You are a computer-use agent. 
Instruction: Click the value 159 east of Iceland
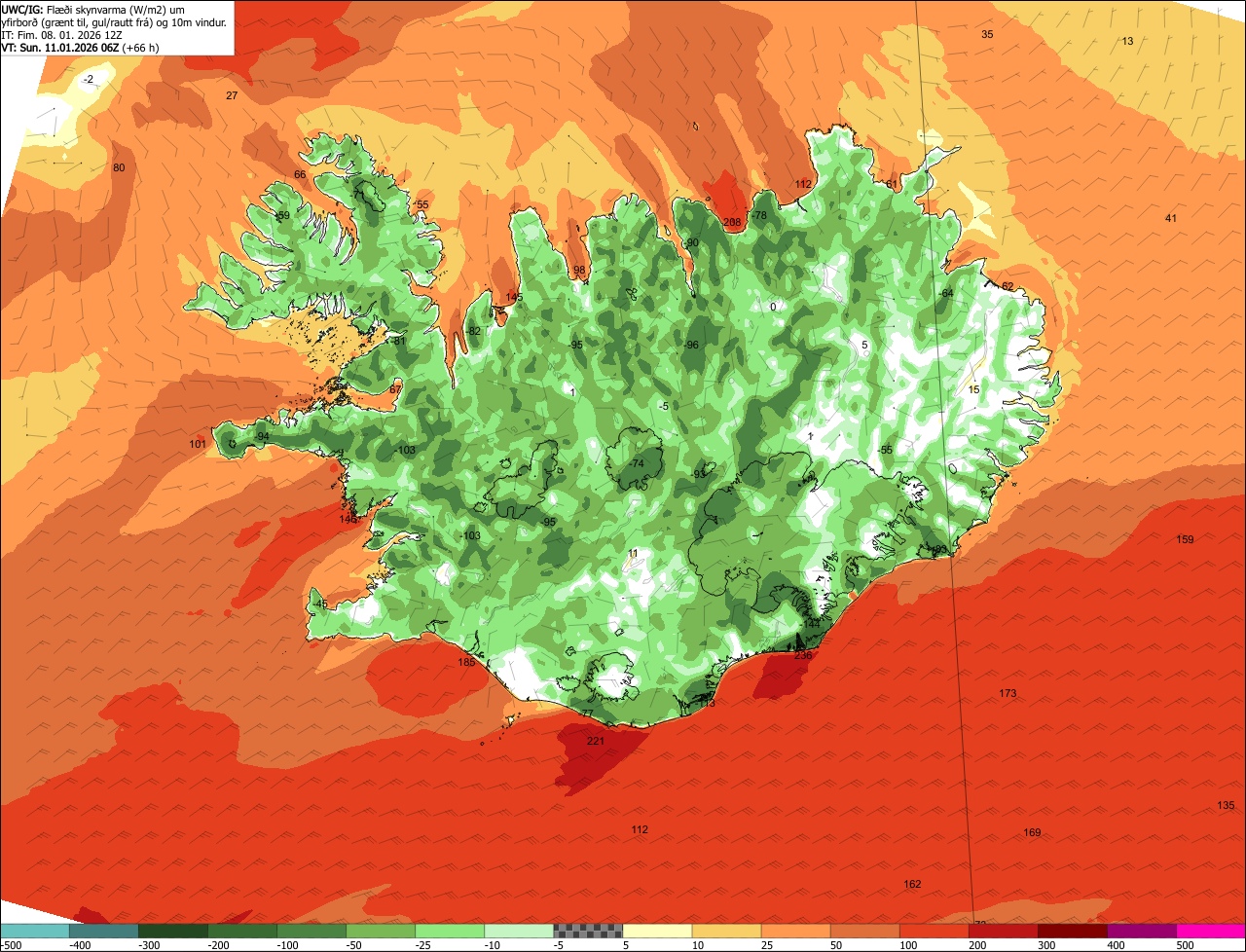1185,539
